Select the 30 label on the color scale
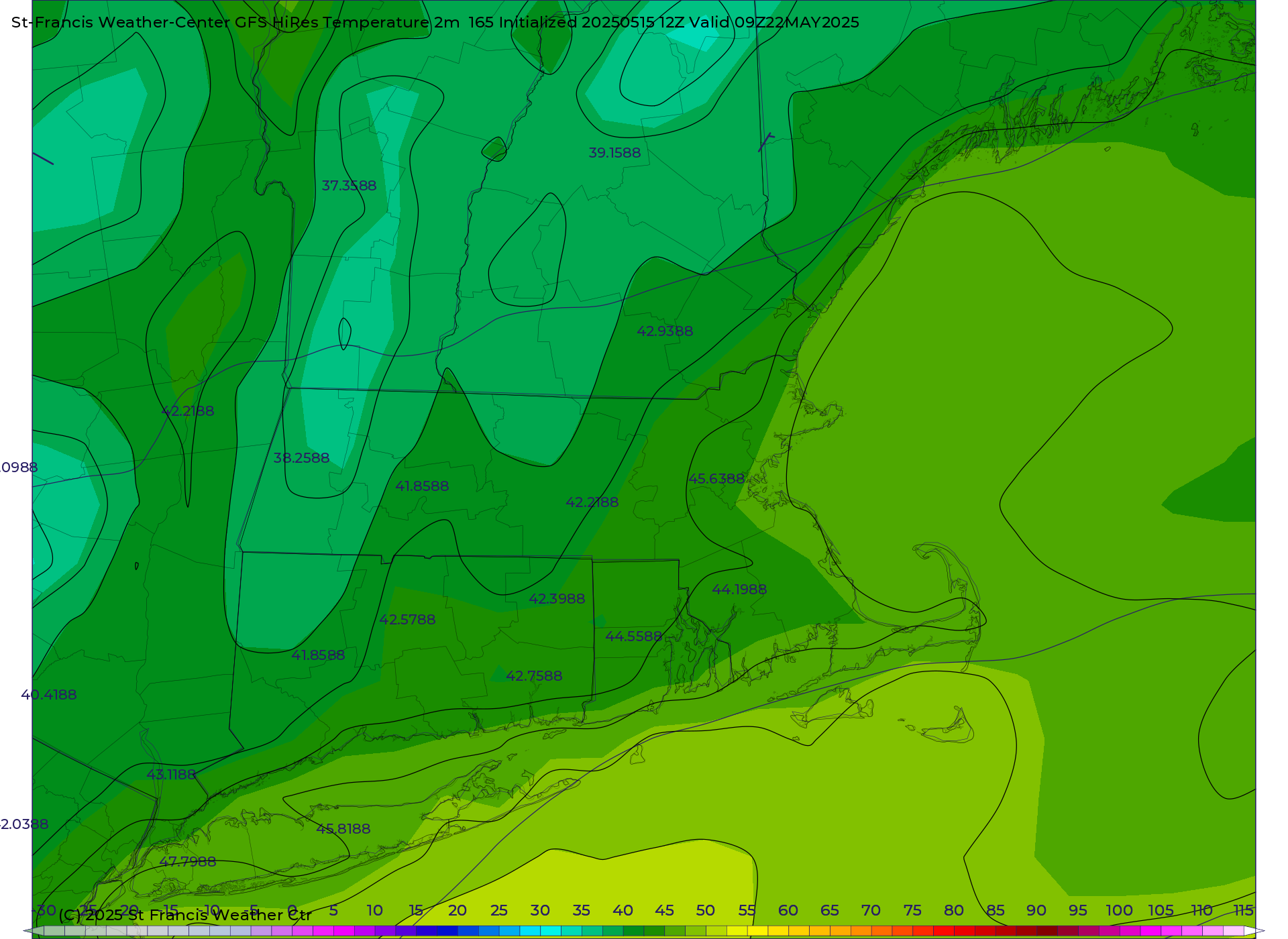 [540, 911]
